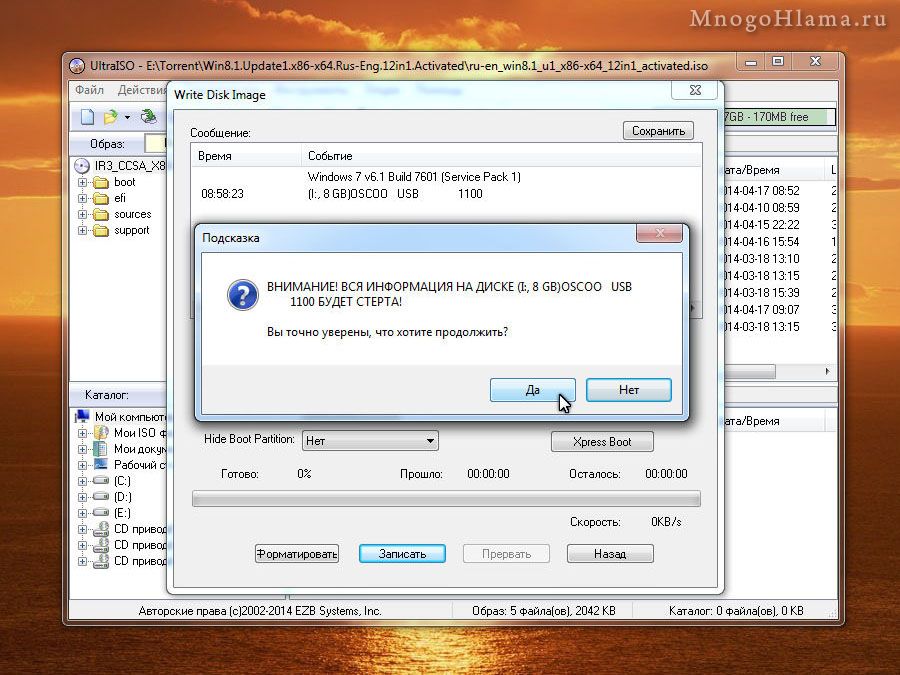900x675 pixels.
Task: Click the blue question mark icon
Action: pyautogui.click(x=243, y=294)
